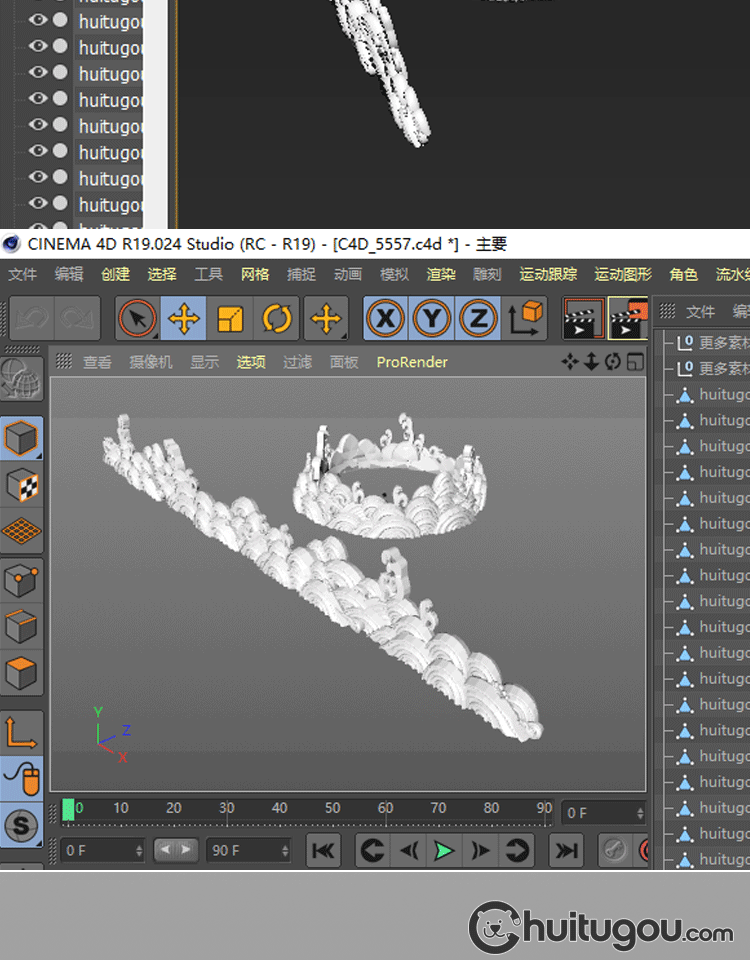Activate the Scale tool
The image size is (750, 960).
(x=230, y=319)
